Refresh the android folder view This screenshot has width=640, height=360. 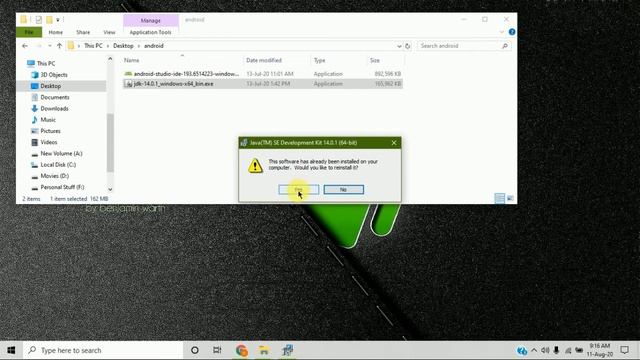pyautogui.click(x=407, y=46)
